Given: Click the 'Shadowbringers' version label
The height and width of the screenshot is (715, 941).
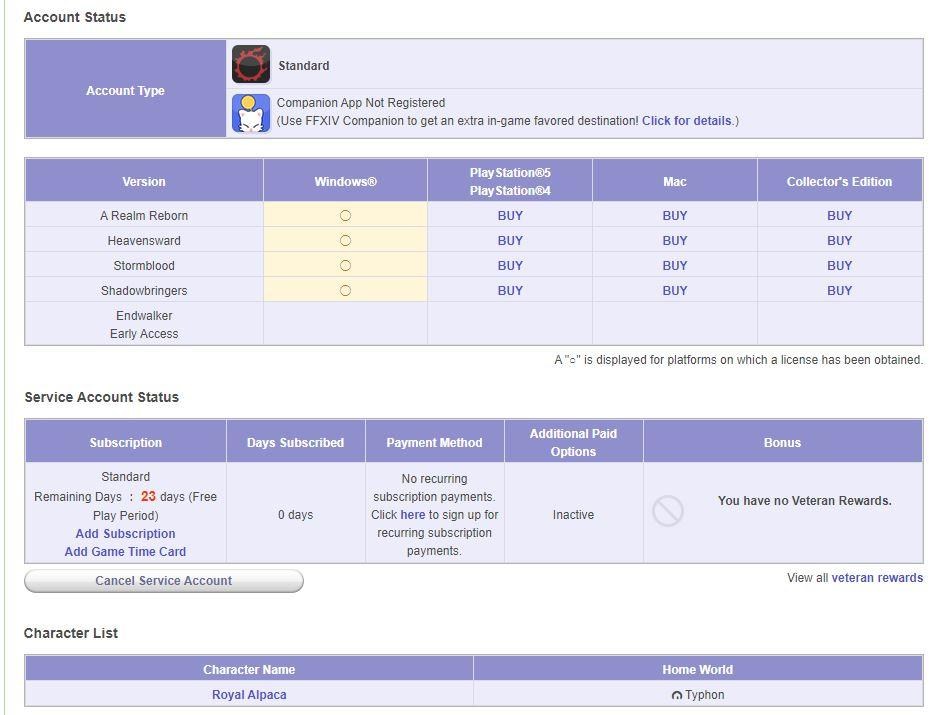Looking at the screenshot, I should [x=144, y=291].
